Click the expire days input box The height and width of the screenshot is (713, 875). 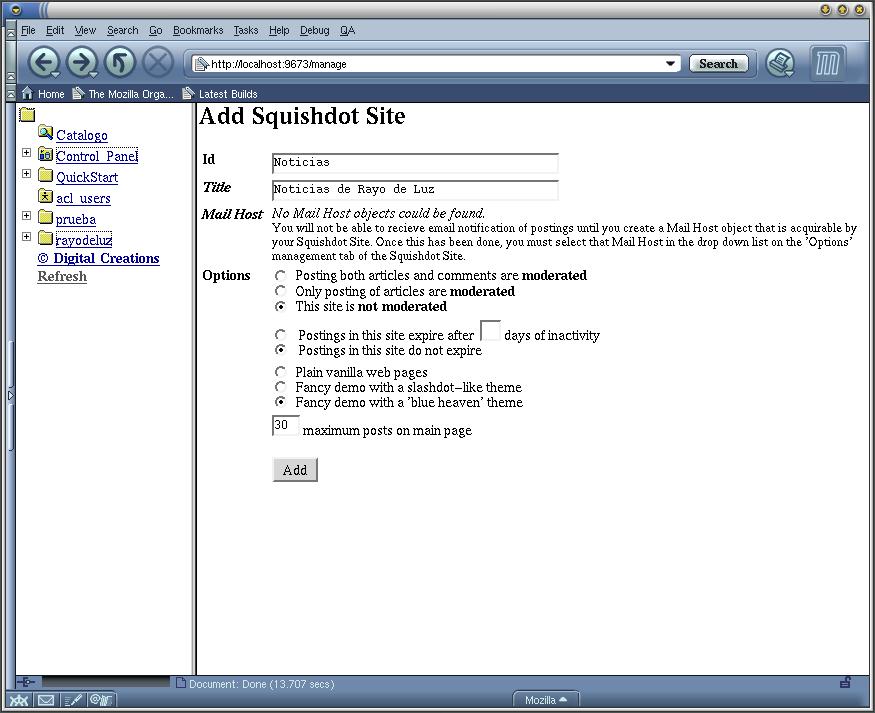click(x=490, y=331)
